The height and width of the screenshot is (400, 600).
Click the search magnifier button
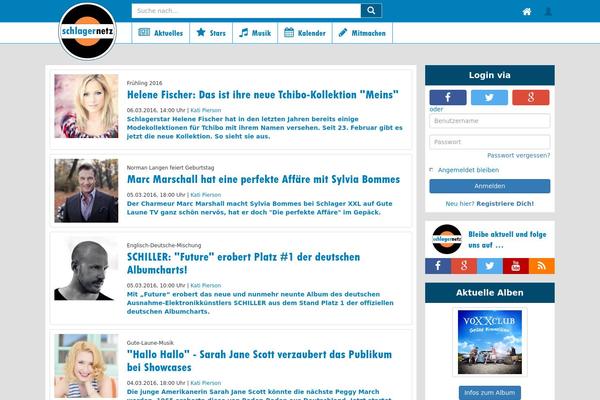(x=371, y=11)
